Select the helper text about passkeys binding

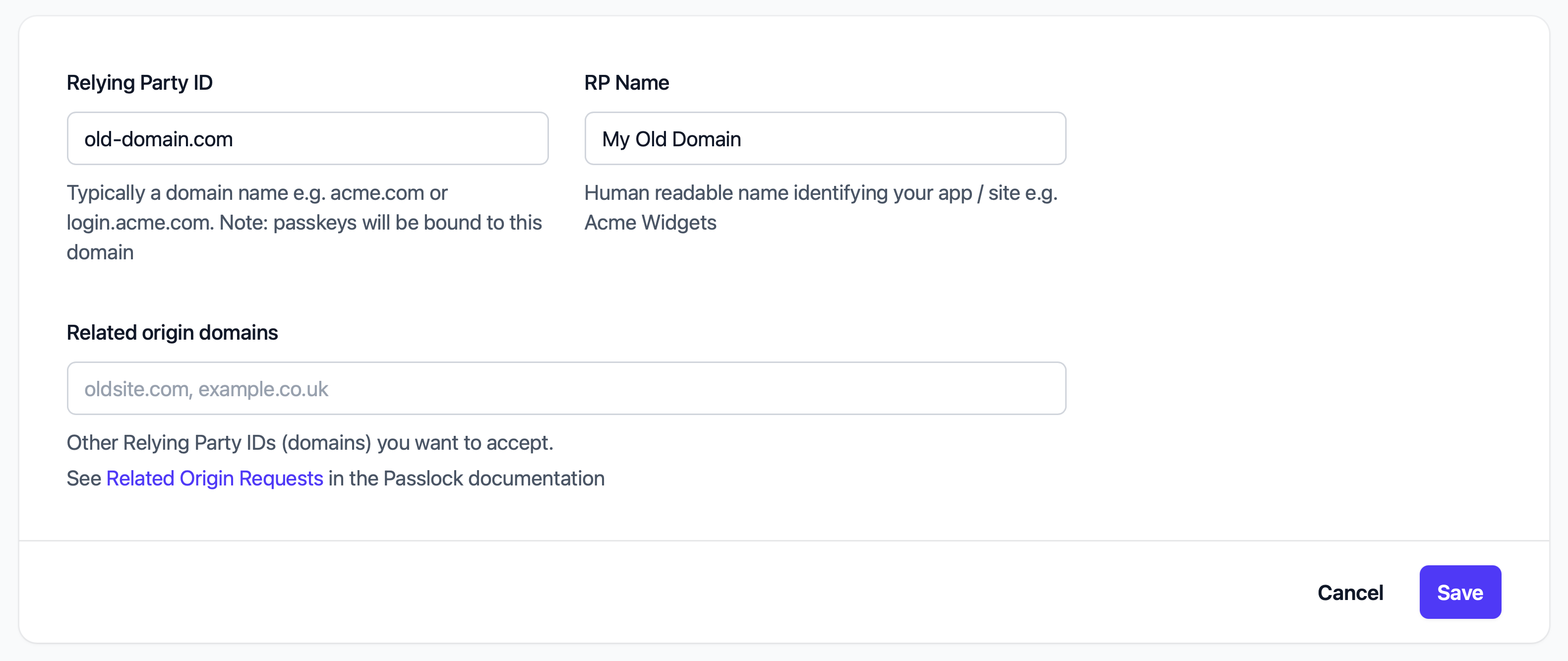point(304,222)
